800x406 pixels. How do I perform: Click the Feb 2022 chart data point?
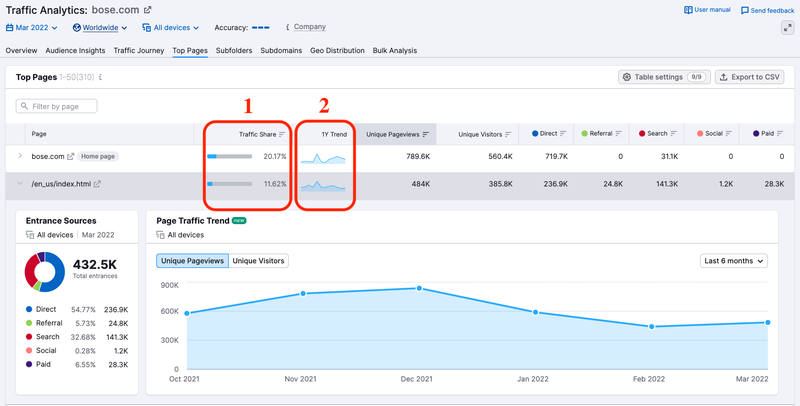click(x=652, y=326)
